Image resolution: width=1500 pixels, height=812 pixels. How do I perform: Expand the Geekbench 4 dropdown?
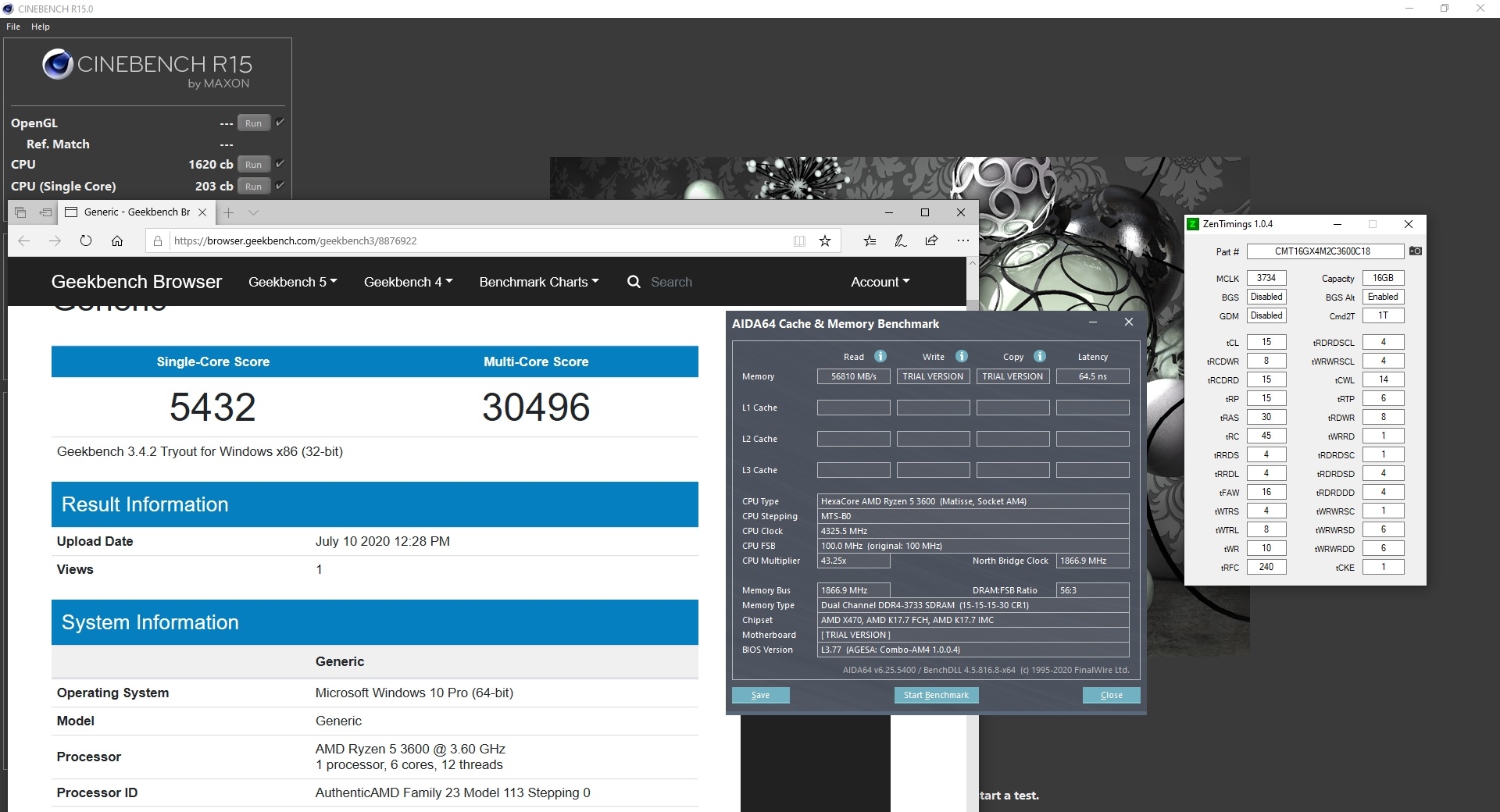coord(409,282)
